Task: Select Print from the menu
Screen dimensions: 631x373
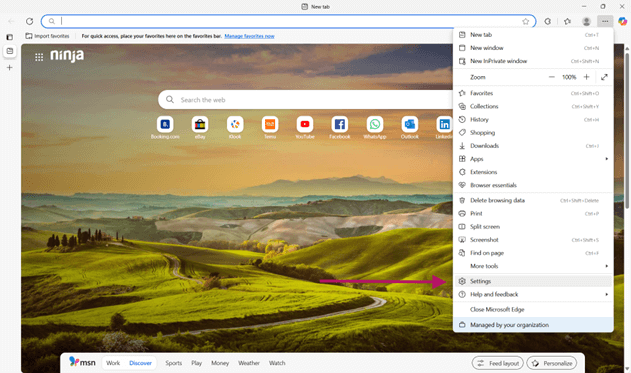Action: coord(533,214)
